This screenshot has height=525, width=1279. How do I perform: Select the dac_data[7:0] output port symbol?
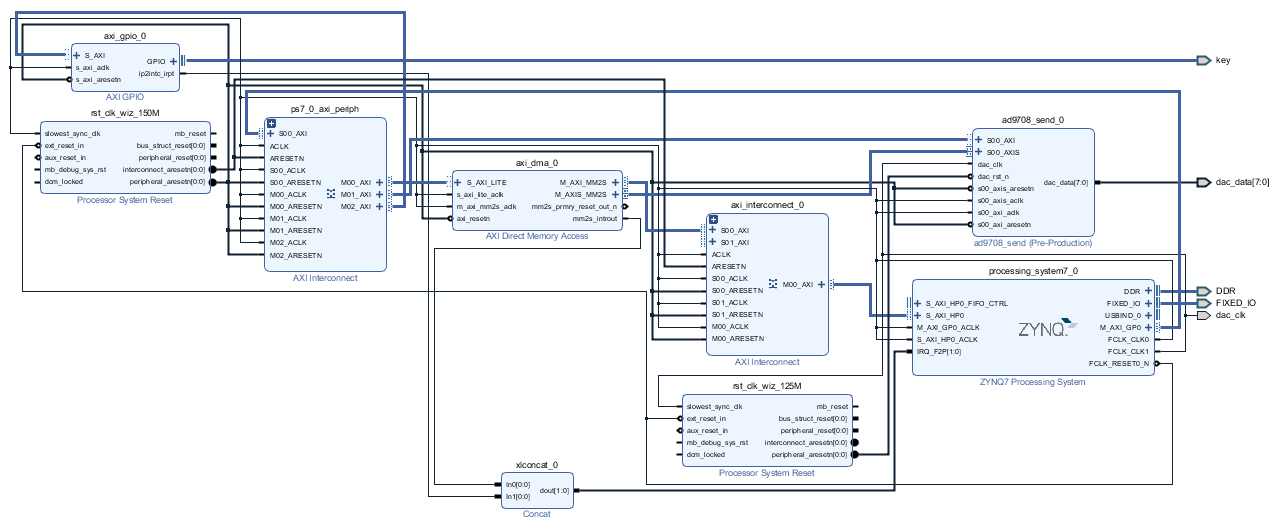1203,182
